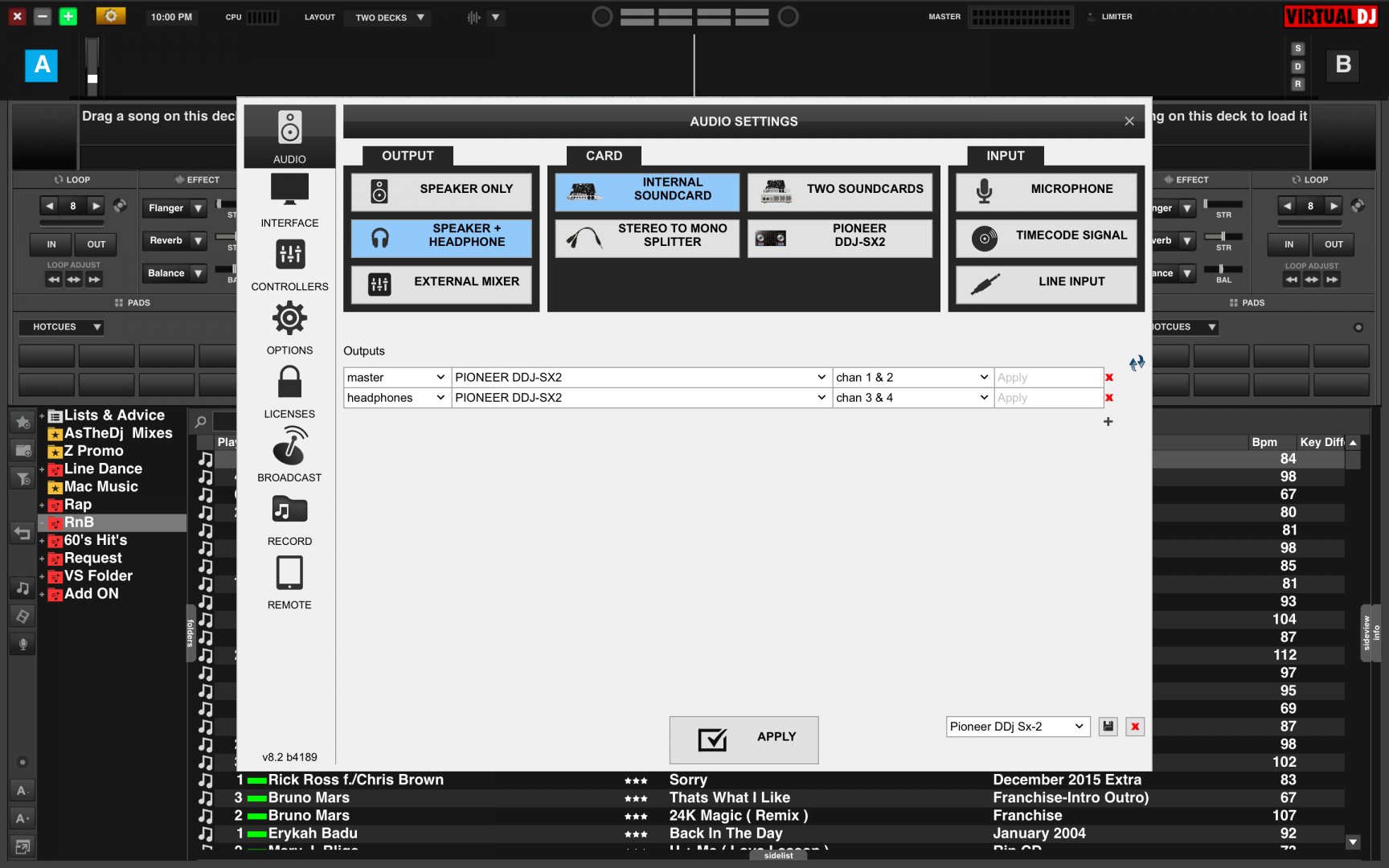The height and width of the screenshot is (868, 1389).
Task: Click the filter folder icon in sidebar
Action: click(23, 479)
